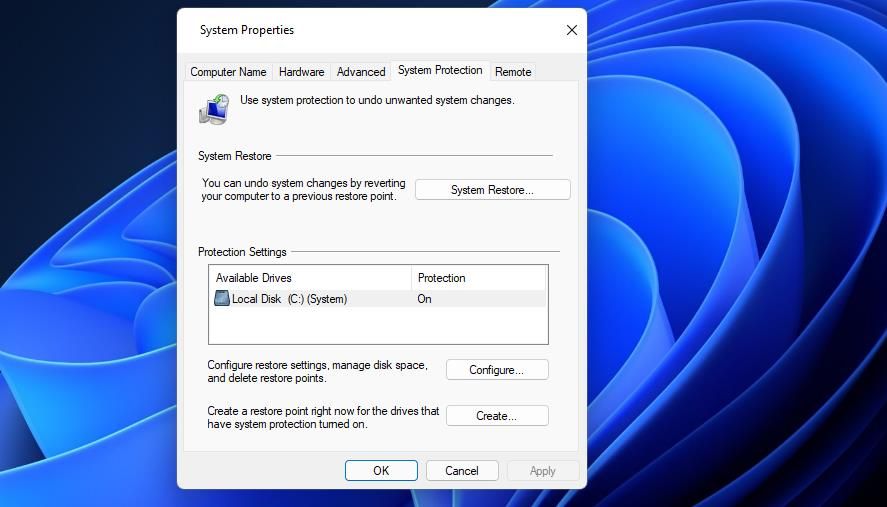Click Create... to make restore point
887x507 pixels.
click(497, 415)
